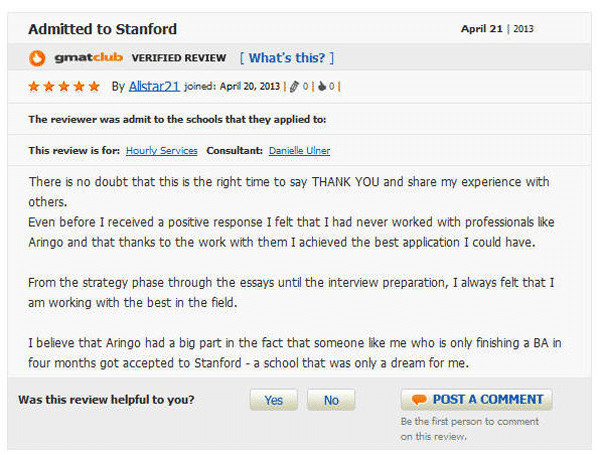
Task: Open Allstar21's user profile link
Action: pos(154,86)
